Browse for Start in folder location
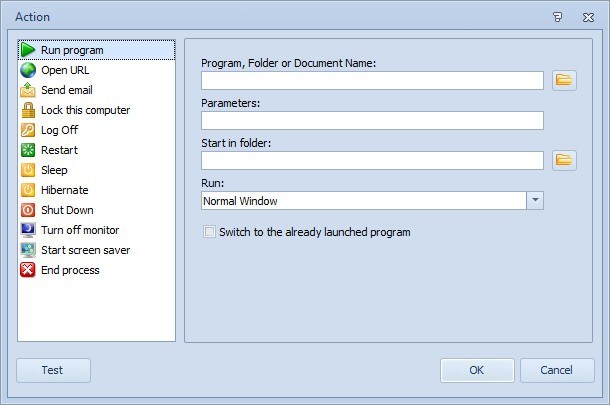 point(564,160)
